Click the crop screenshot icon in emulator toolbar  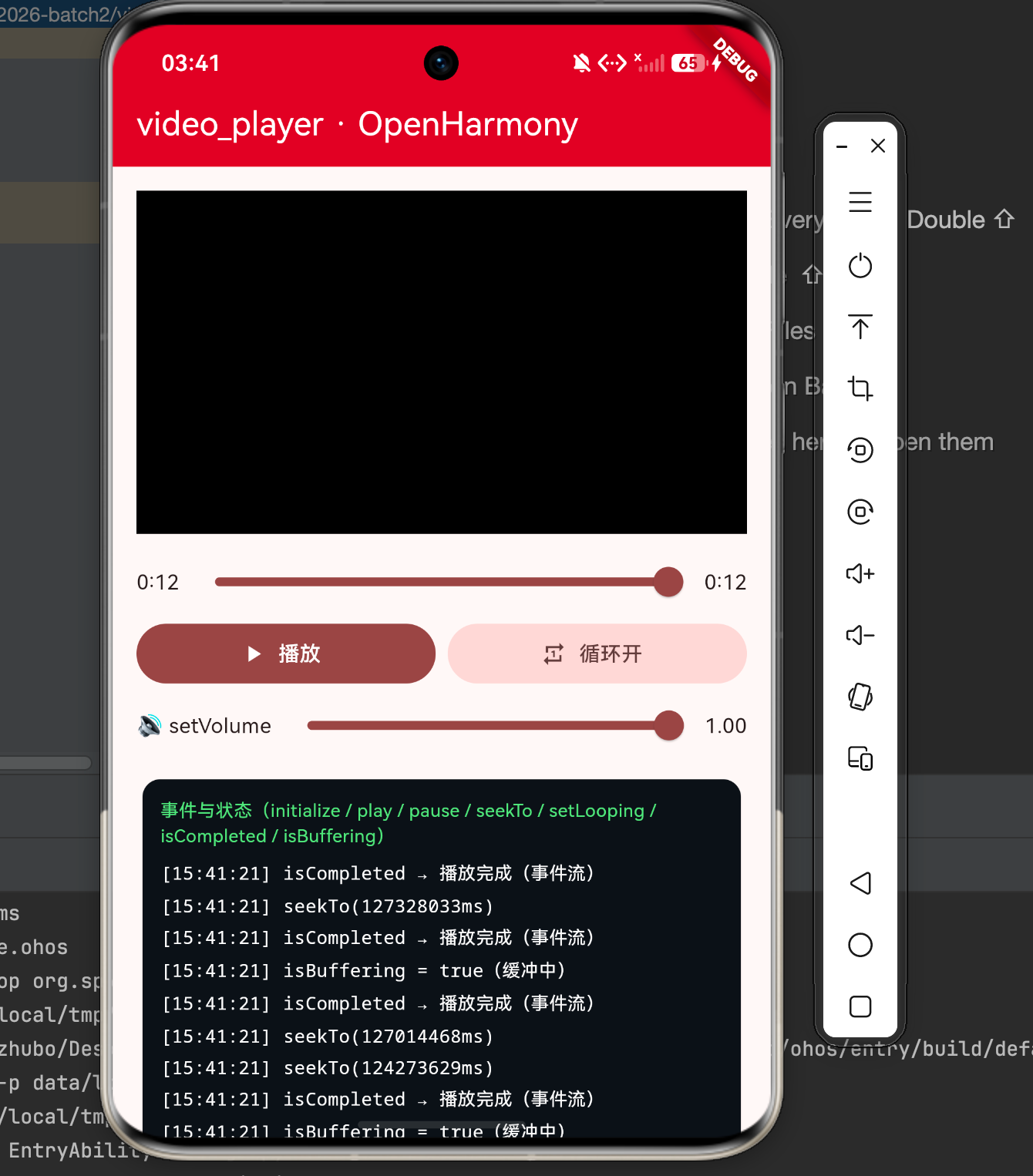860,388
